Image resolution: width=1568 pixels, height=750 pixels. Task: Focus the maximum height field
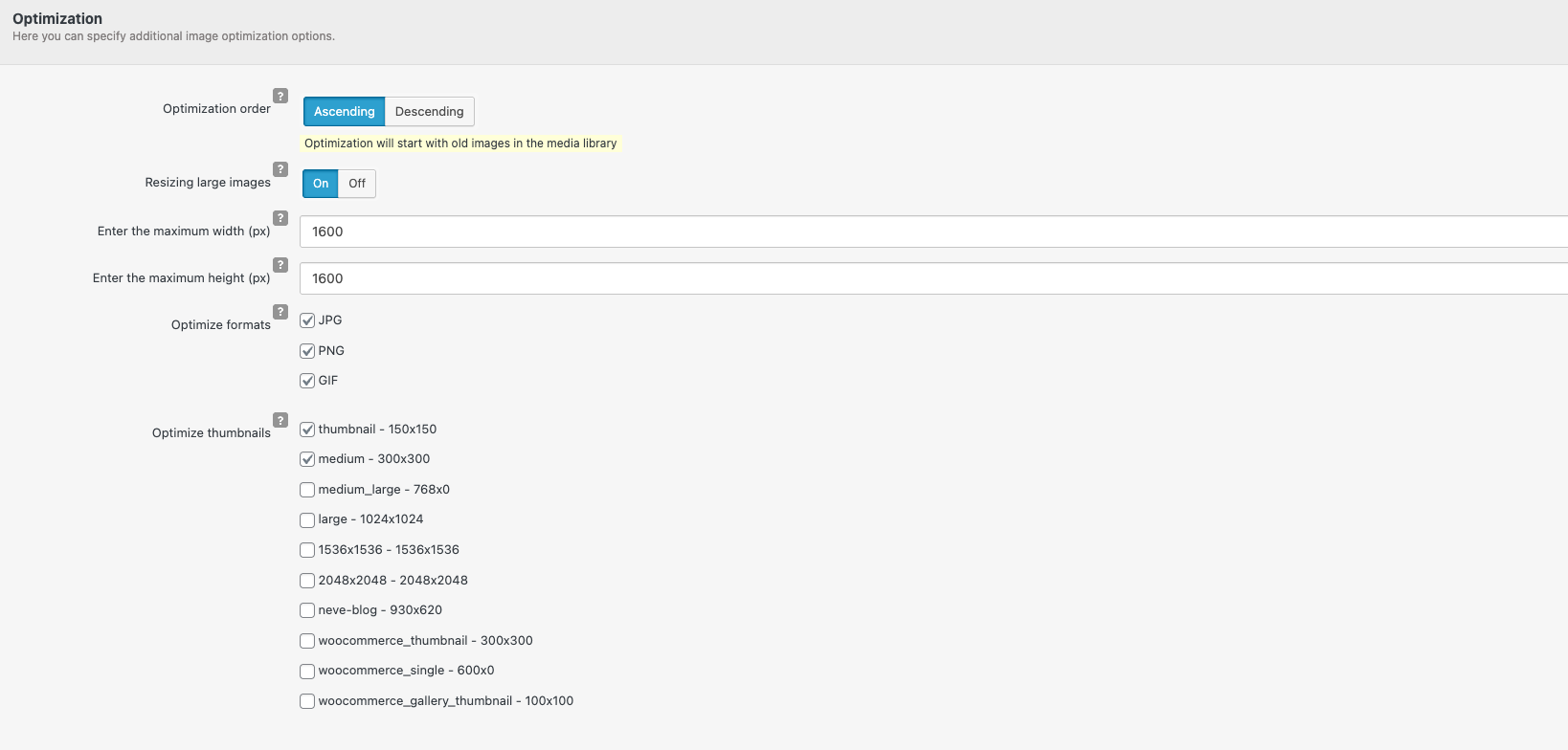pyautogui.click(x=933, y=278)
